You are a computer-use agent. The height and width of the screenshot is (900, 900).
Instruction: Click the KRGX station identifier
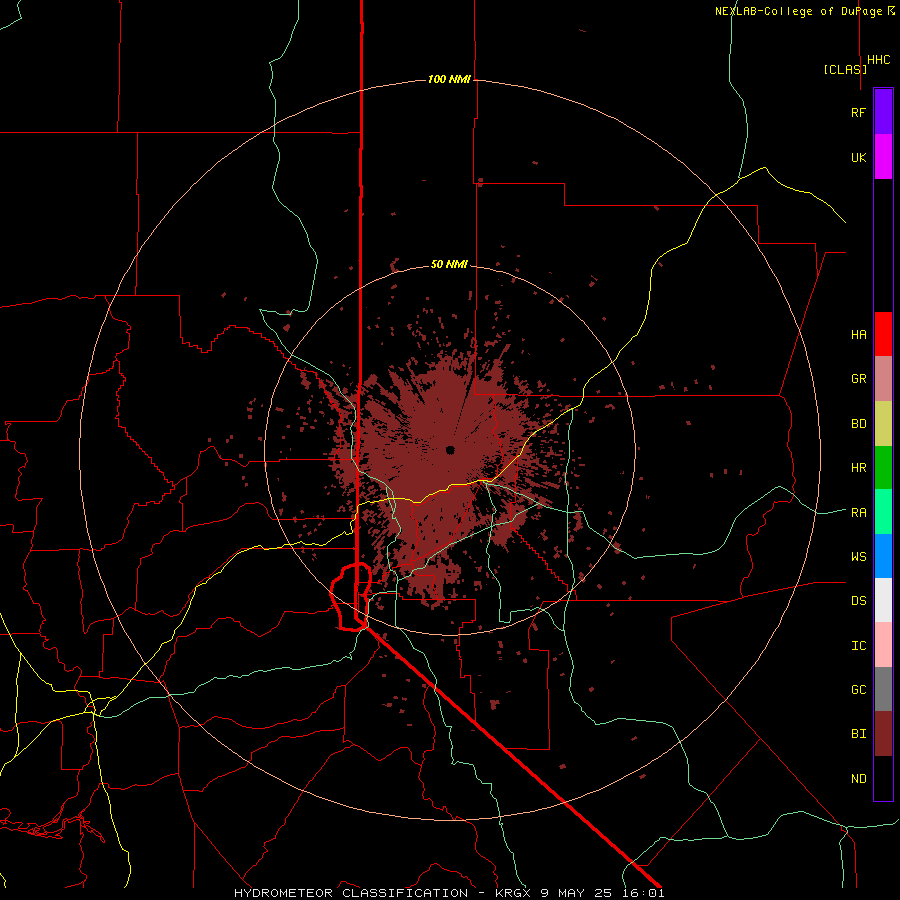point(514,893)
